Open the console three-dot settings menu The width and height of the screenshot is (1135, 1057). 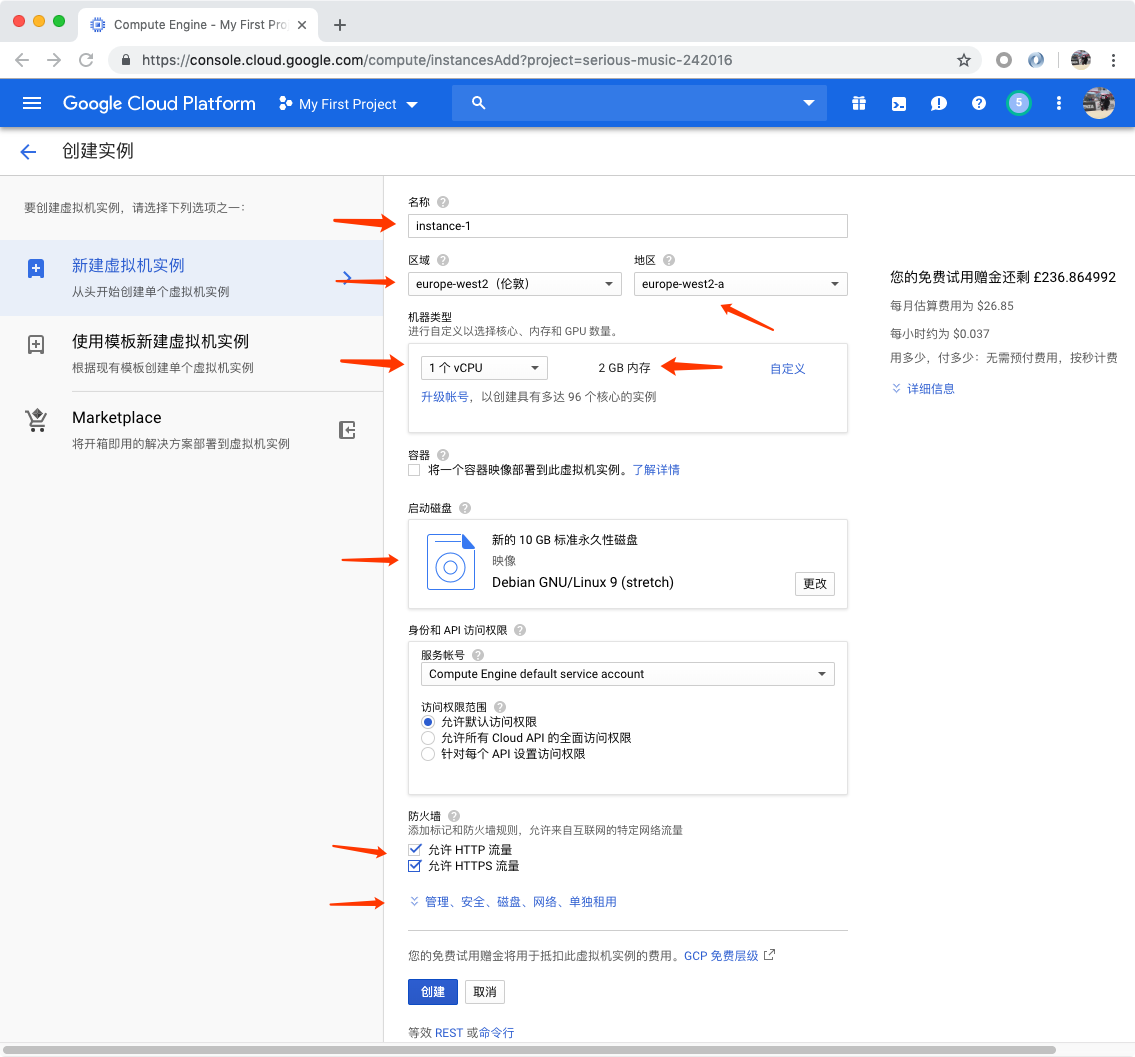pyautogui.click(x=1058, y=104)
